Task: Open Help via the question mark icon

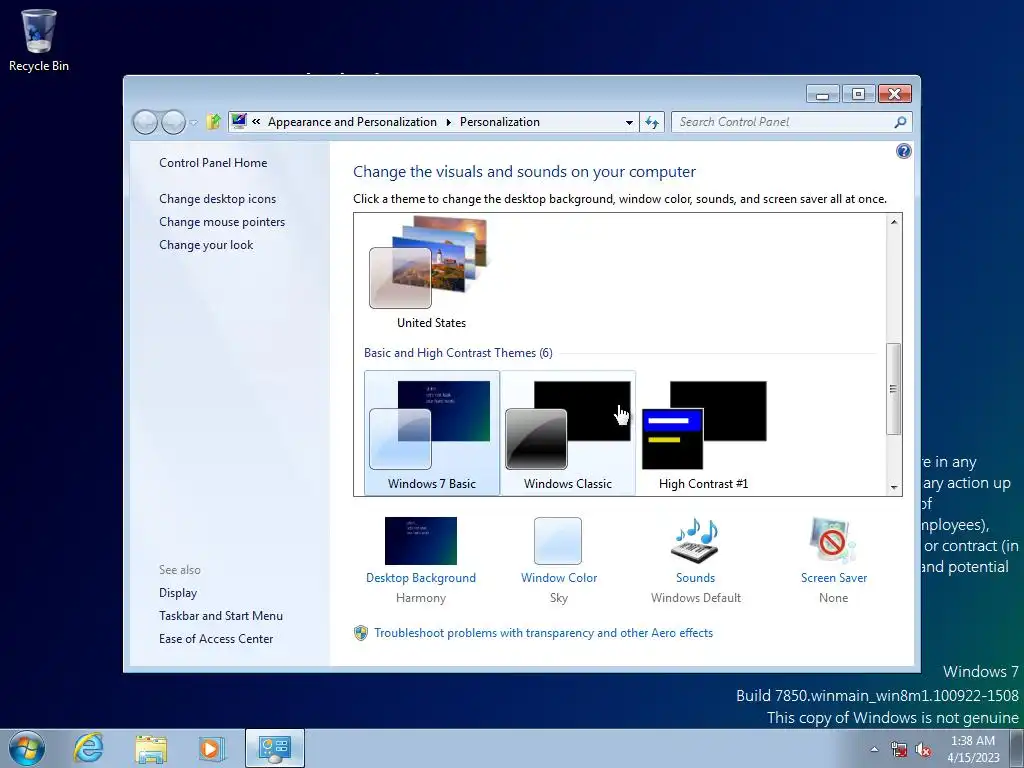Action: (x=904, y=152)
